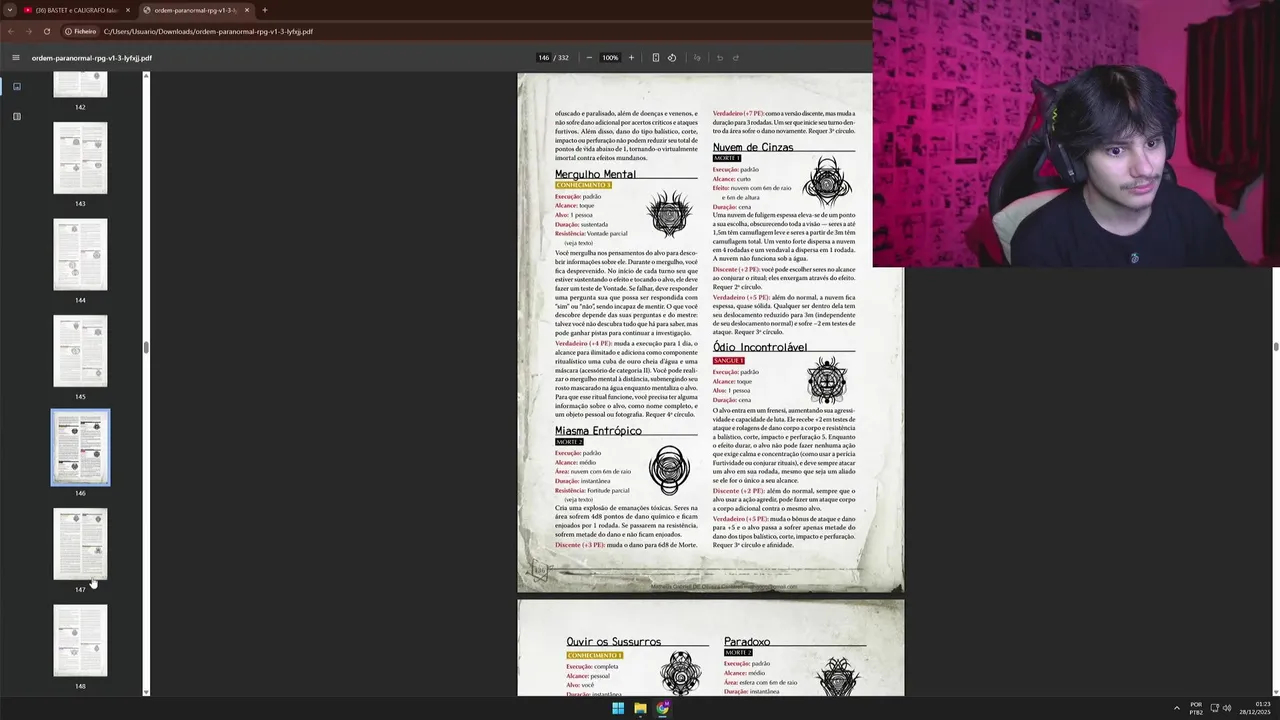
Task: Edit the page number field showing 146
Action: click(543, 58)
